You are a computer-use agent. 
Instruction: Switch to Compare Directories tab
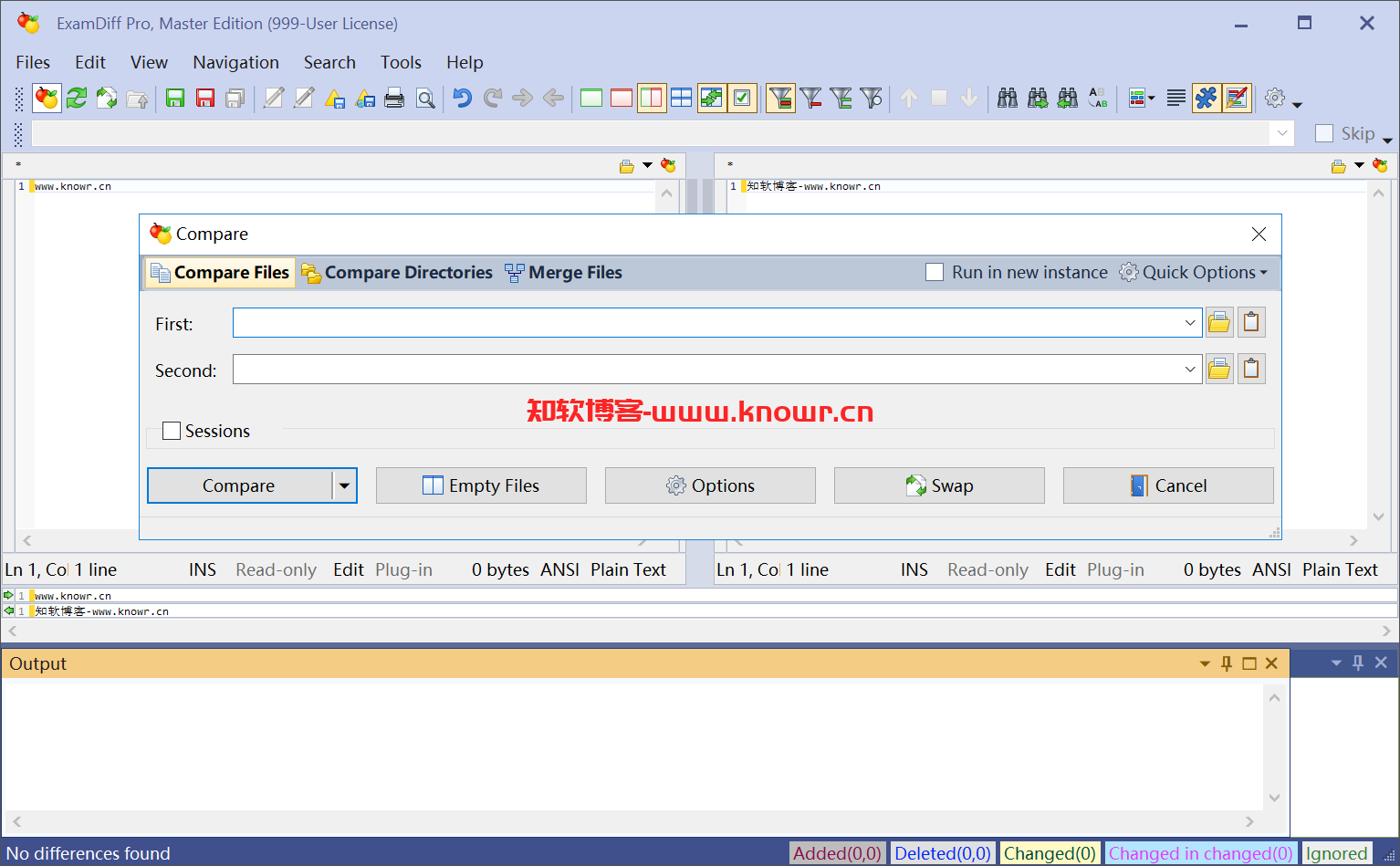click(397, 273)
